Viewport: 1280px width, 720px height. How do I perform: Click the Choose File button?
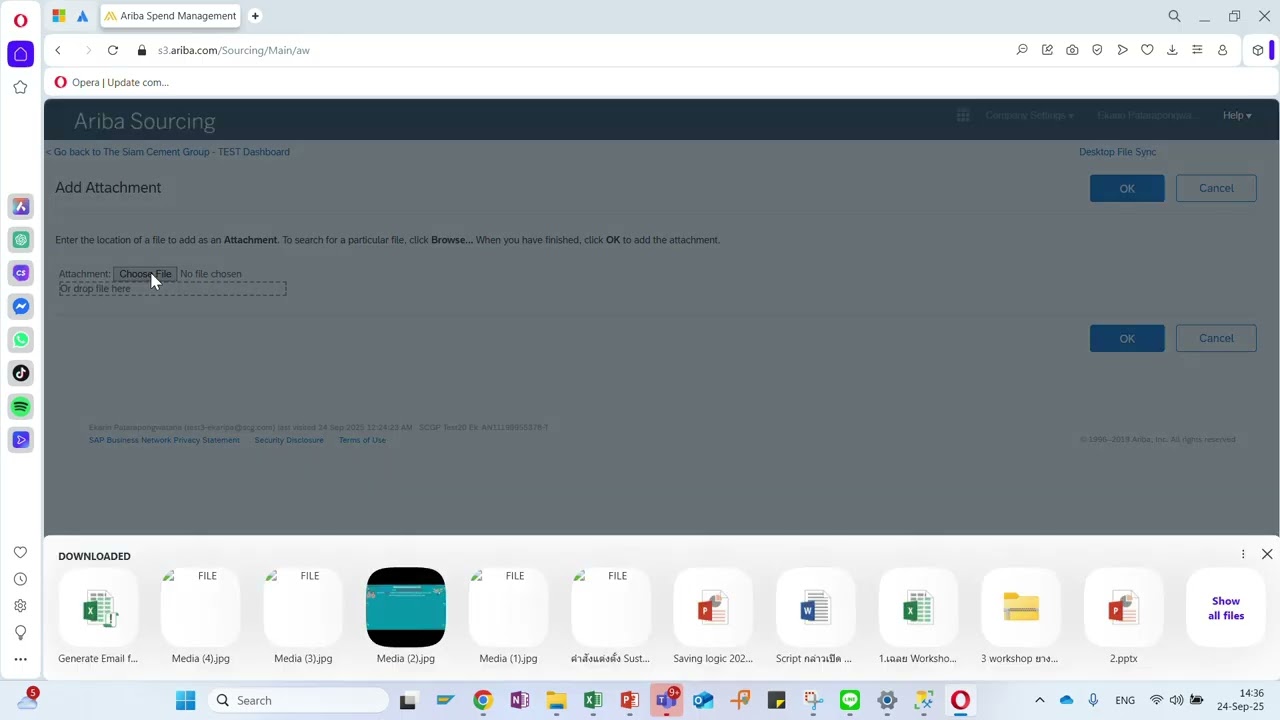[x=145, y=274]
